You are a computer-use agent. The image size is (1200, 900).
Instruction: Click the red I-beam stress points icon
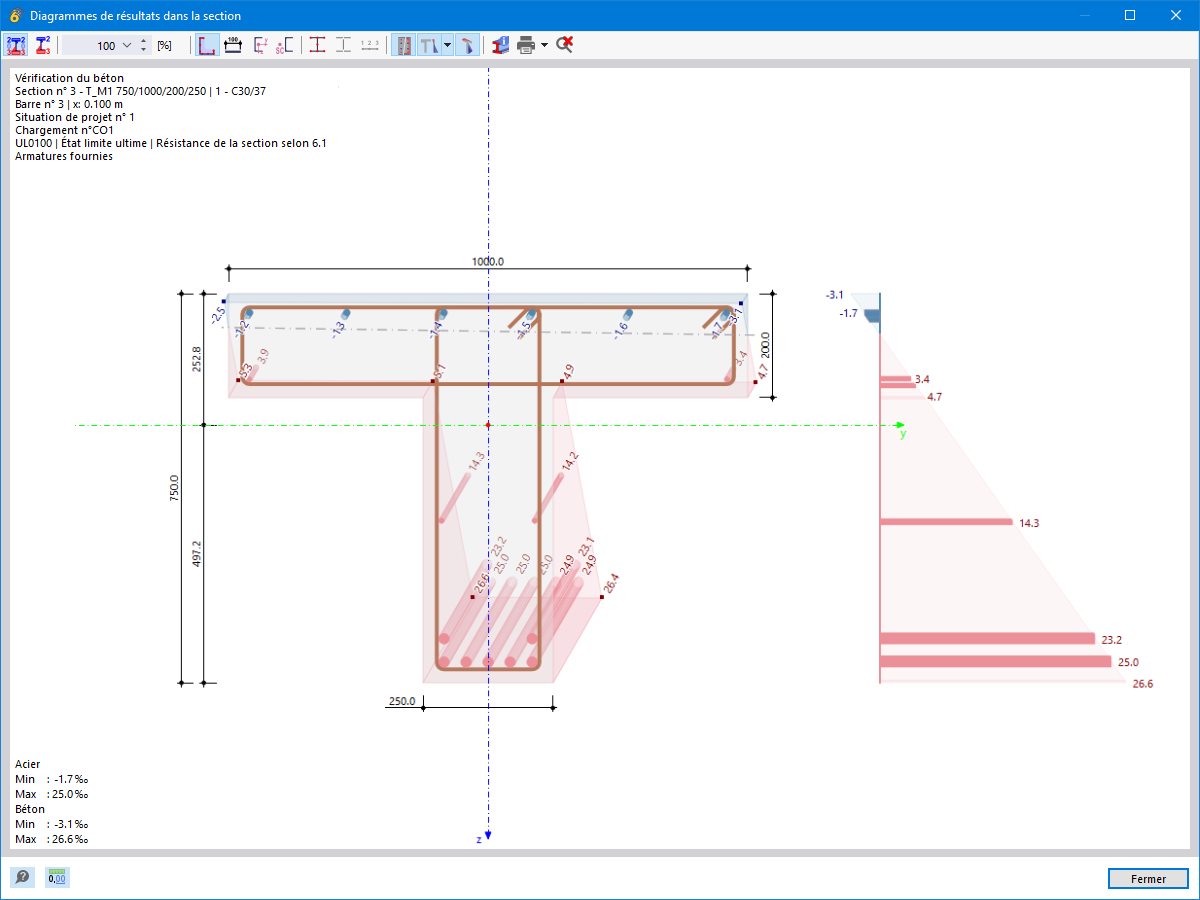click(x=317, y=45)
